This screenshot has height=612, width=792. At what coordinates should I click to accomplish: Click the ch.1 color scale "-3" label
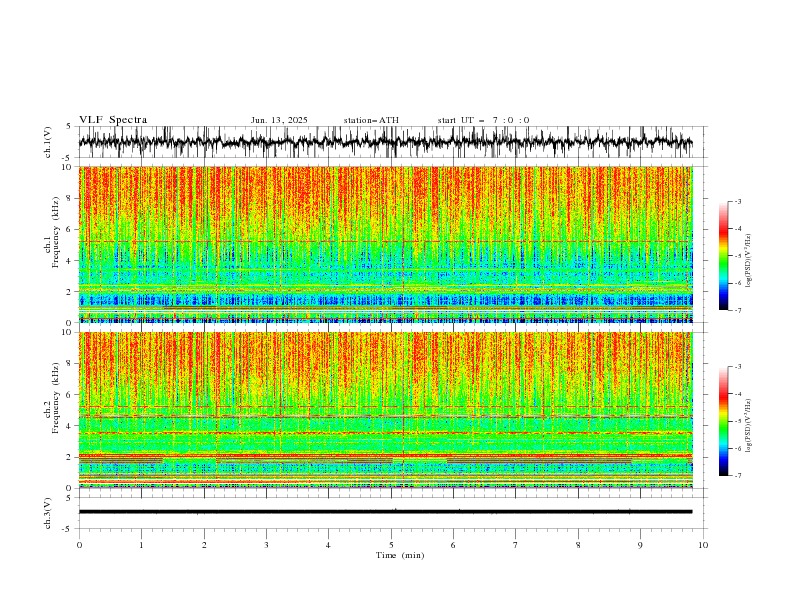point(738,201)
